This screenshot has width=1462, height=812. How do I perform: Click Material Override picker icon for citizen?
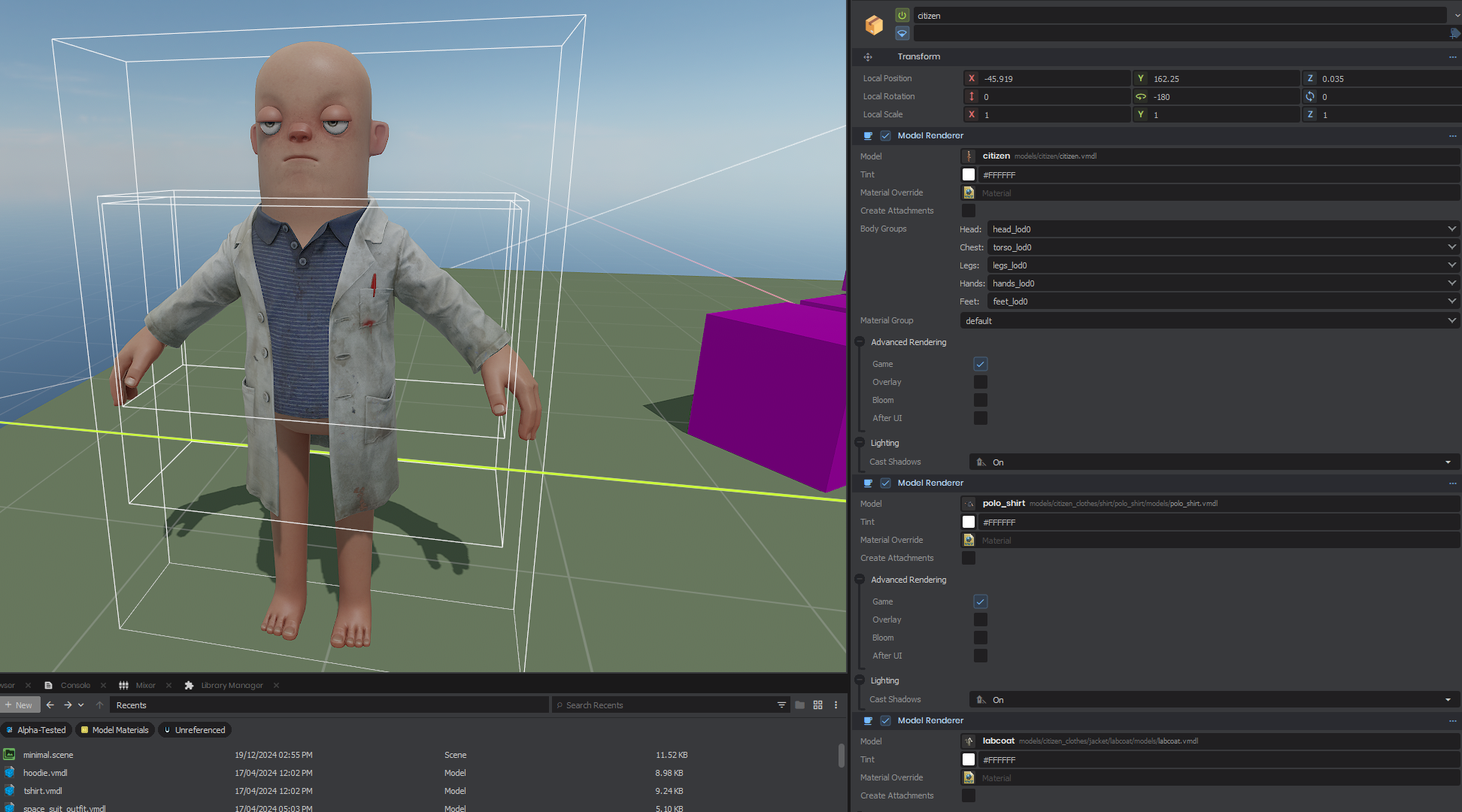969,193
